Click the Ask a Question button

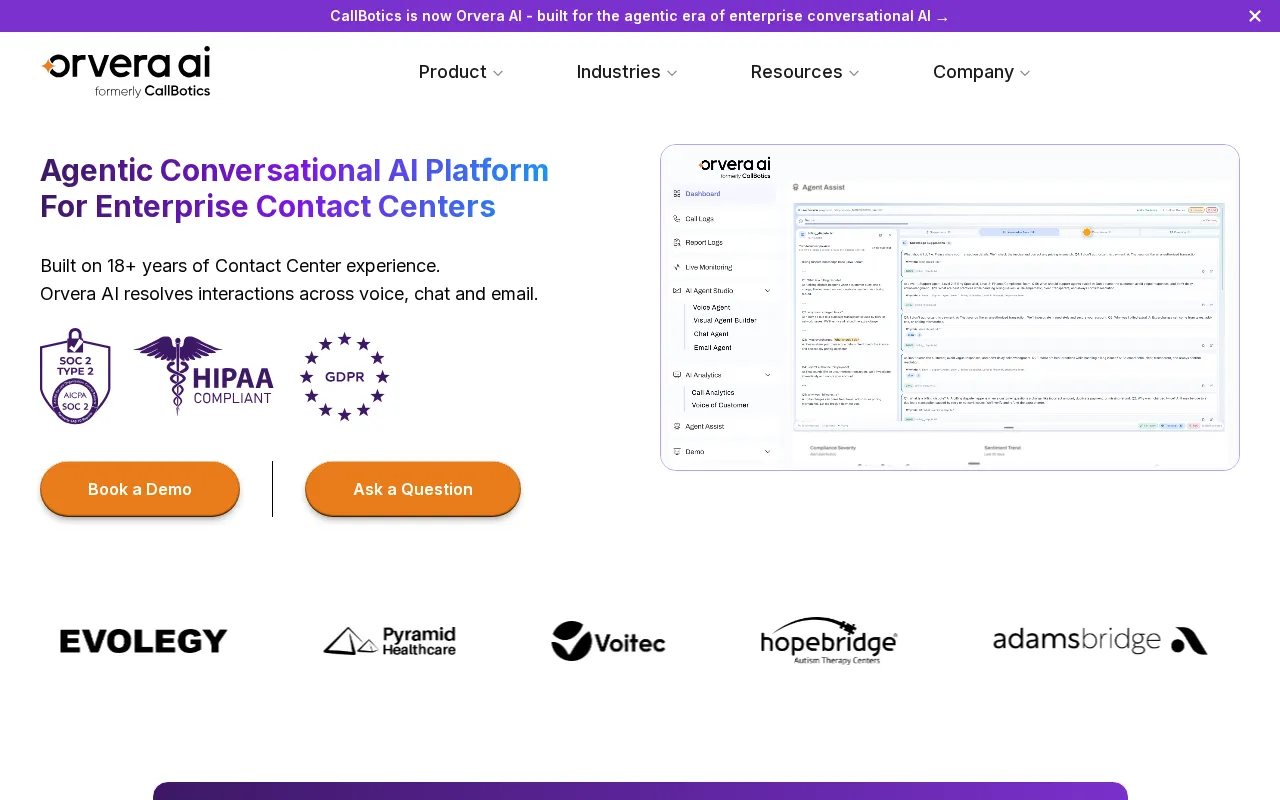(413, 489)
